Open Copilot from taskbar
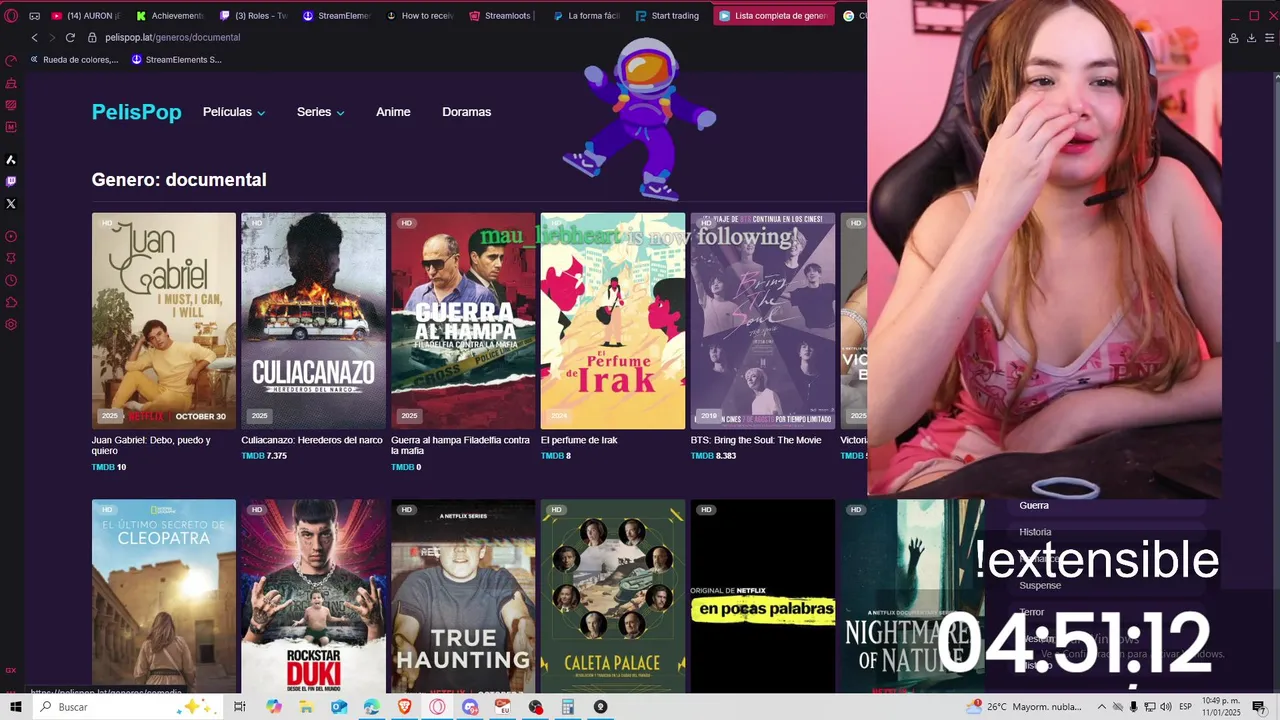The height and width of the screenshot is (720, 1280). (273, 707)
